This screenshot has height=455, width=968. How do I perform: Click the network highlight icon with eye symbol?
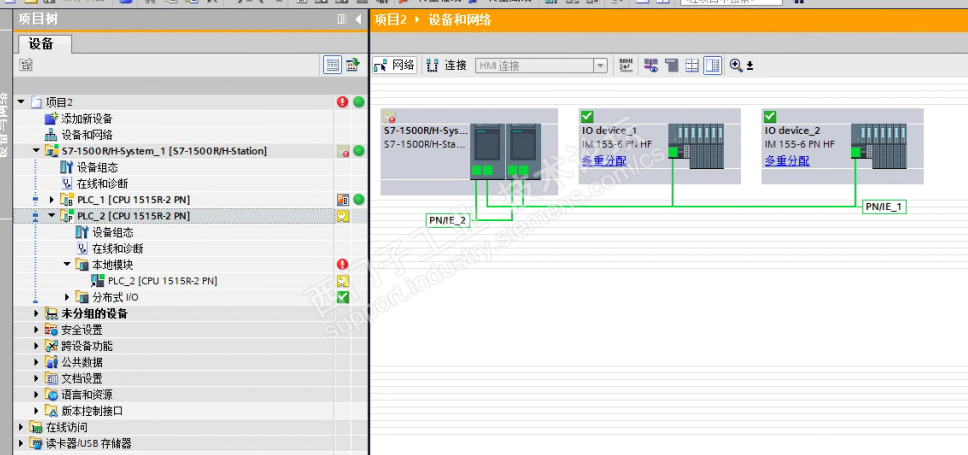(651, 65)
